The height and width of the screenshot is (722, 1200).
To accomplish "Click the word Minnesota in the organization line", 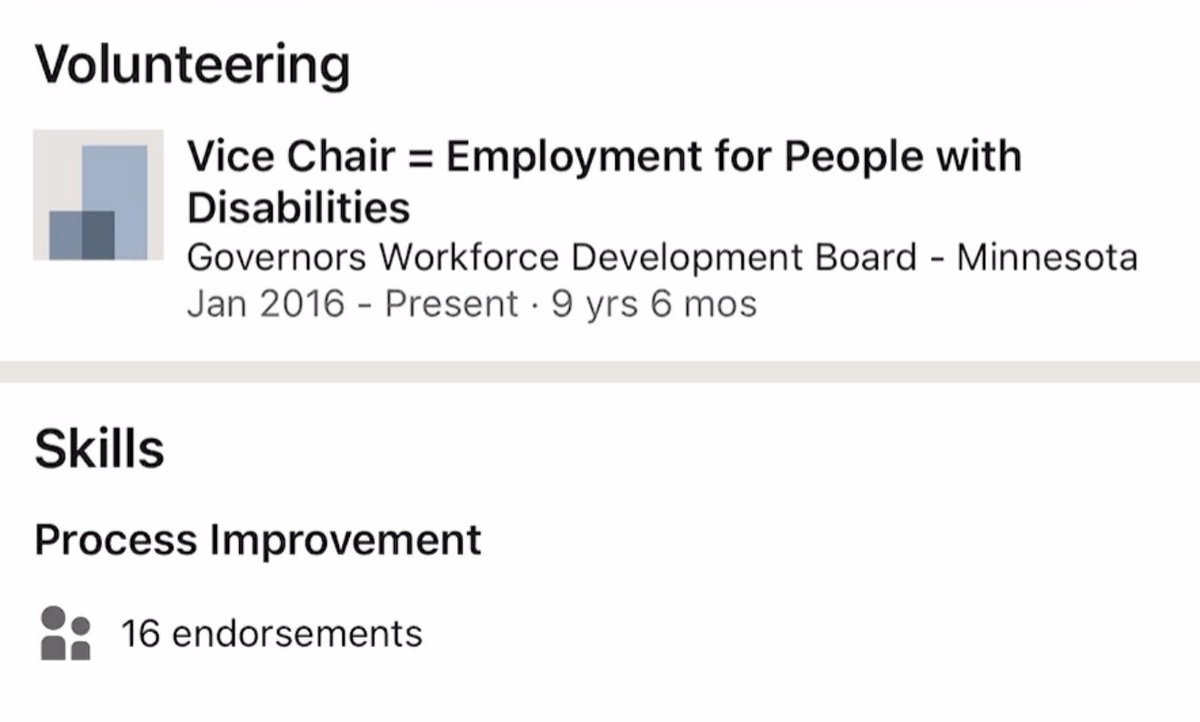I will point(1047,258).
